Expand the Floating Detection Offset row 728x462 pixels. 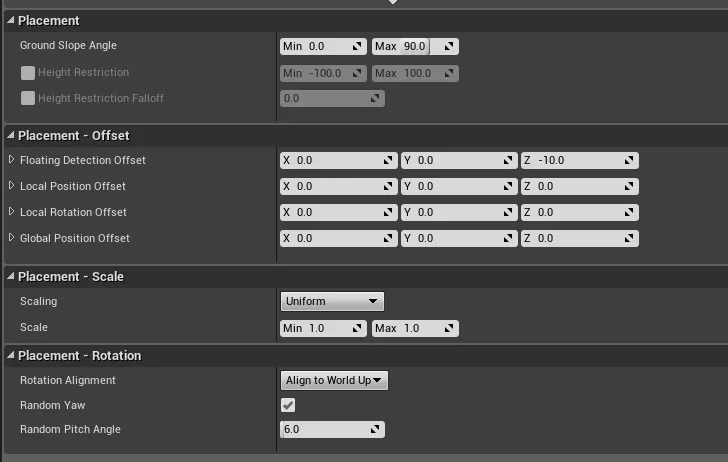[12, 160]
